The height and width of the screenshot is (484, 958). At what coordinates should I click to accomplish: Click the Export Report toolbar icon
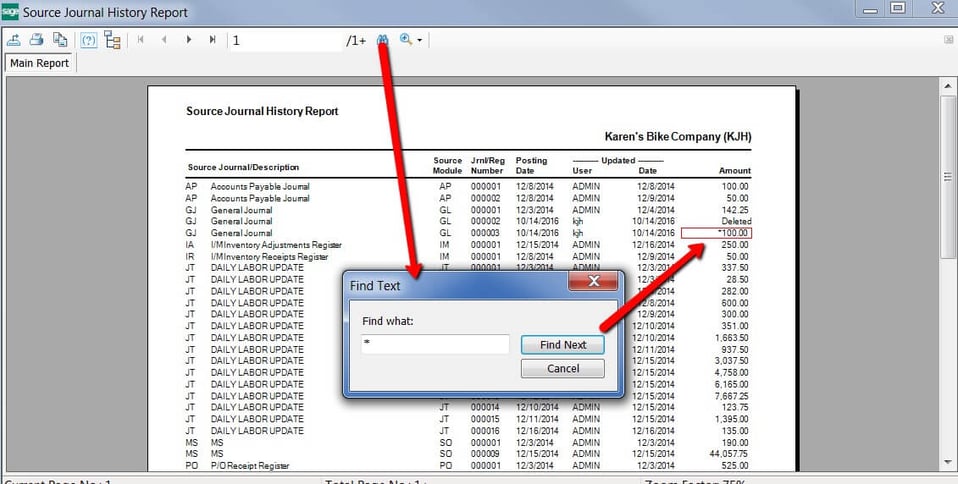(x=14, y=40)
